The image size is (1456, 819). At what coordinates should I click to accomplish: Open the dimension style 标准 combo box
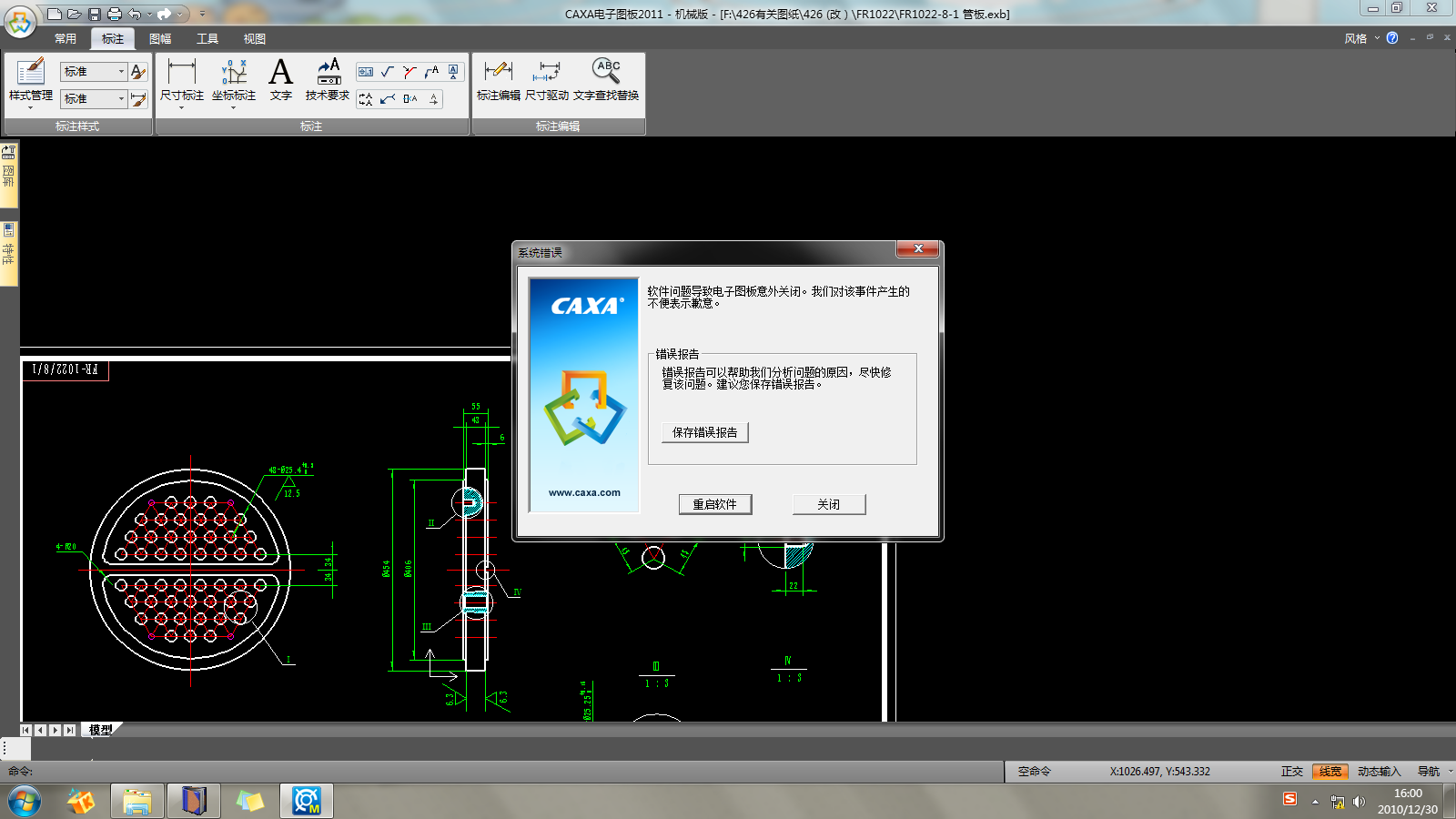coord(94,99)
